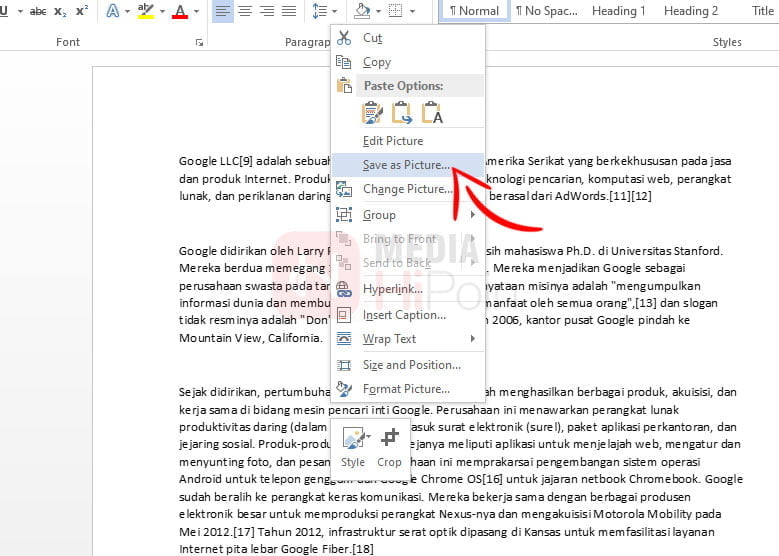Click the Format Picture icon
Viewport: 779px width, 556px height.
[344, 389]
